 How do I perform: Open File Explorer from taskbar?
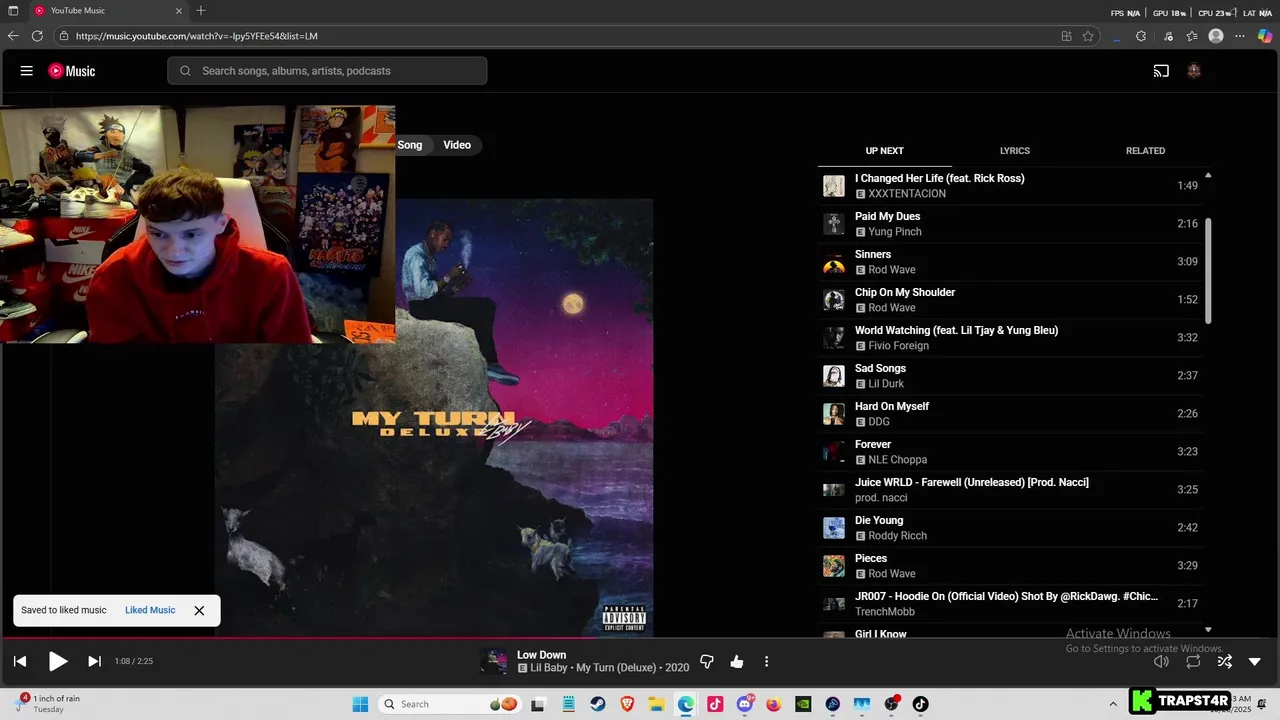pyautogui.click(x=656, y=704)
